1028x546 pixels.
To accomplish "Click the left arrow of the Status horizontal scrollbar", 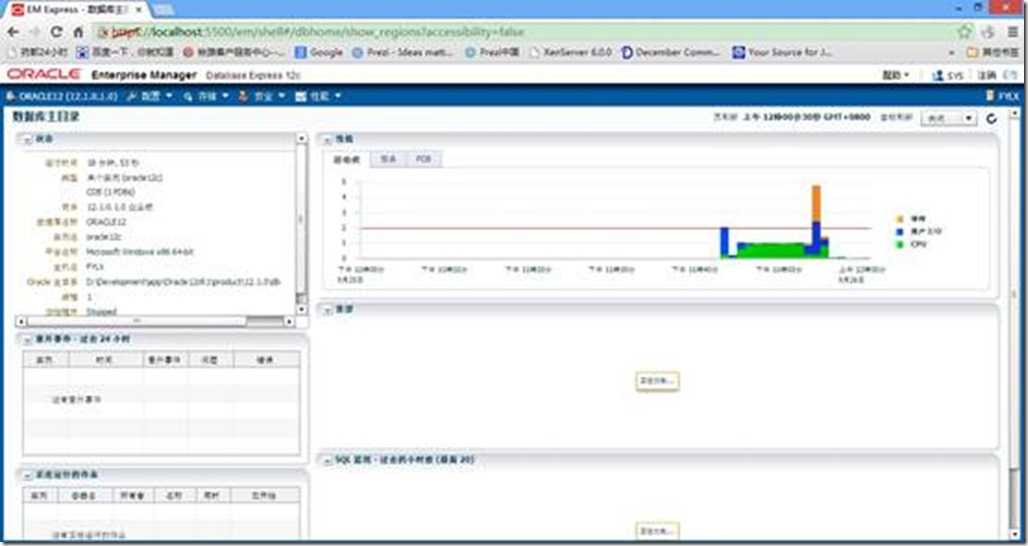I will pos(21,321).
